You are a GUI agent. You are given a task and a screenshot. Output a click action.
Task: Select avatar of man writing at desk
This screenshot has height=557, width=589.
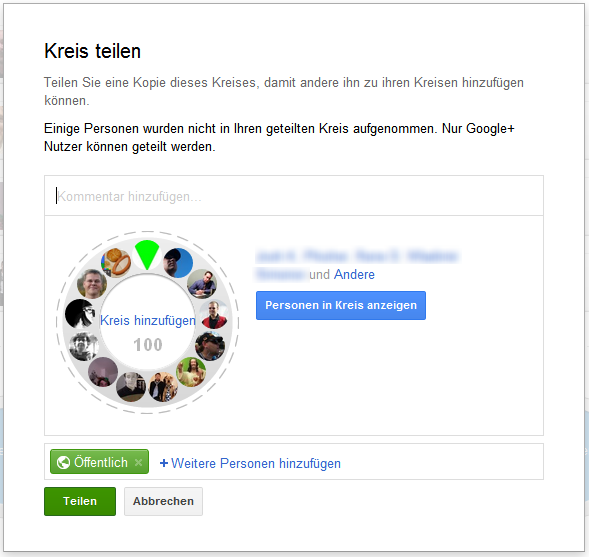202,284
